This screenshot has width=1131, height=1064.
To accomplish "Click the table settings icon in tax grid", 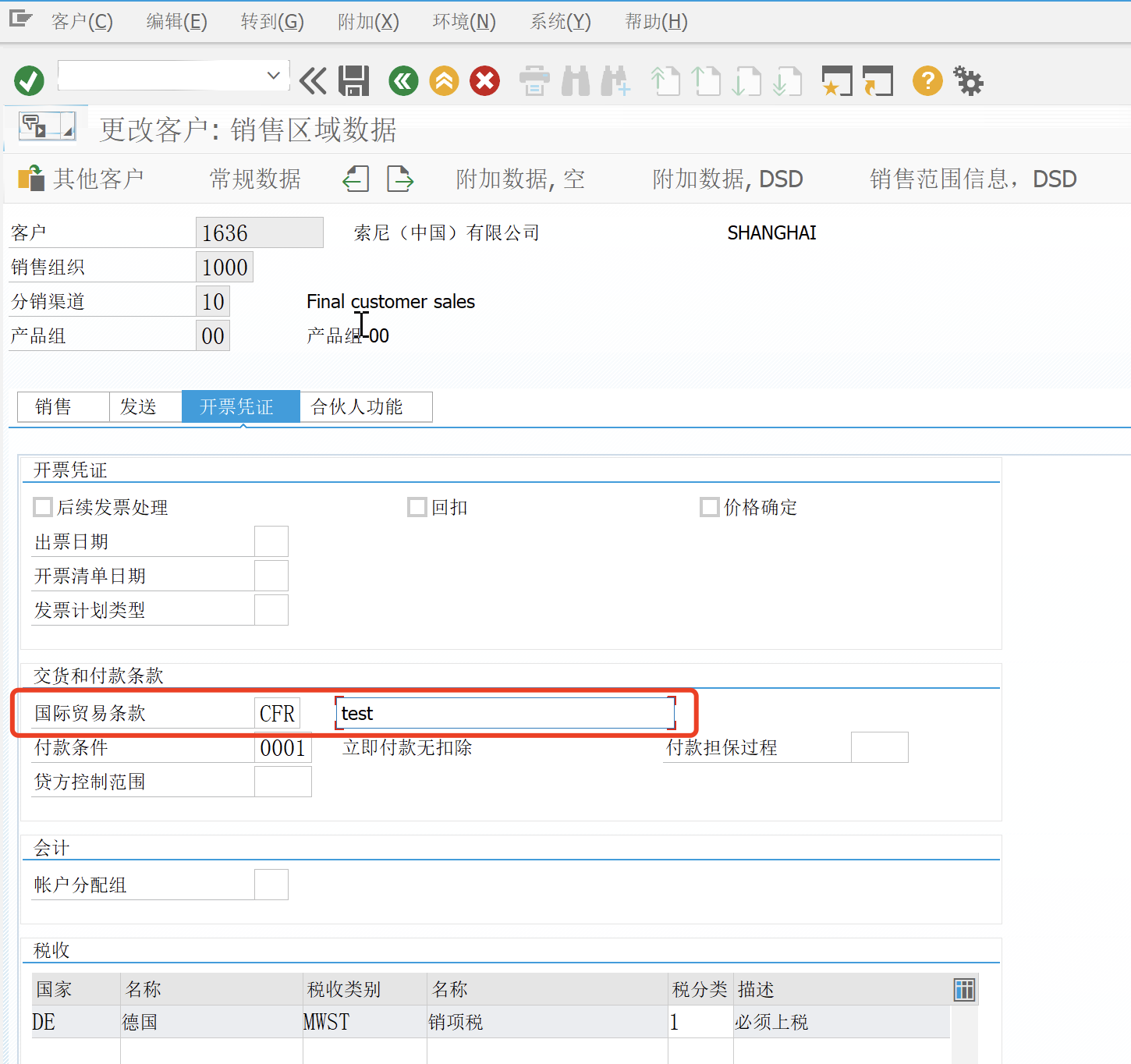I will (964, 990).
